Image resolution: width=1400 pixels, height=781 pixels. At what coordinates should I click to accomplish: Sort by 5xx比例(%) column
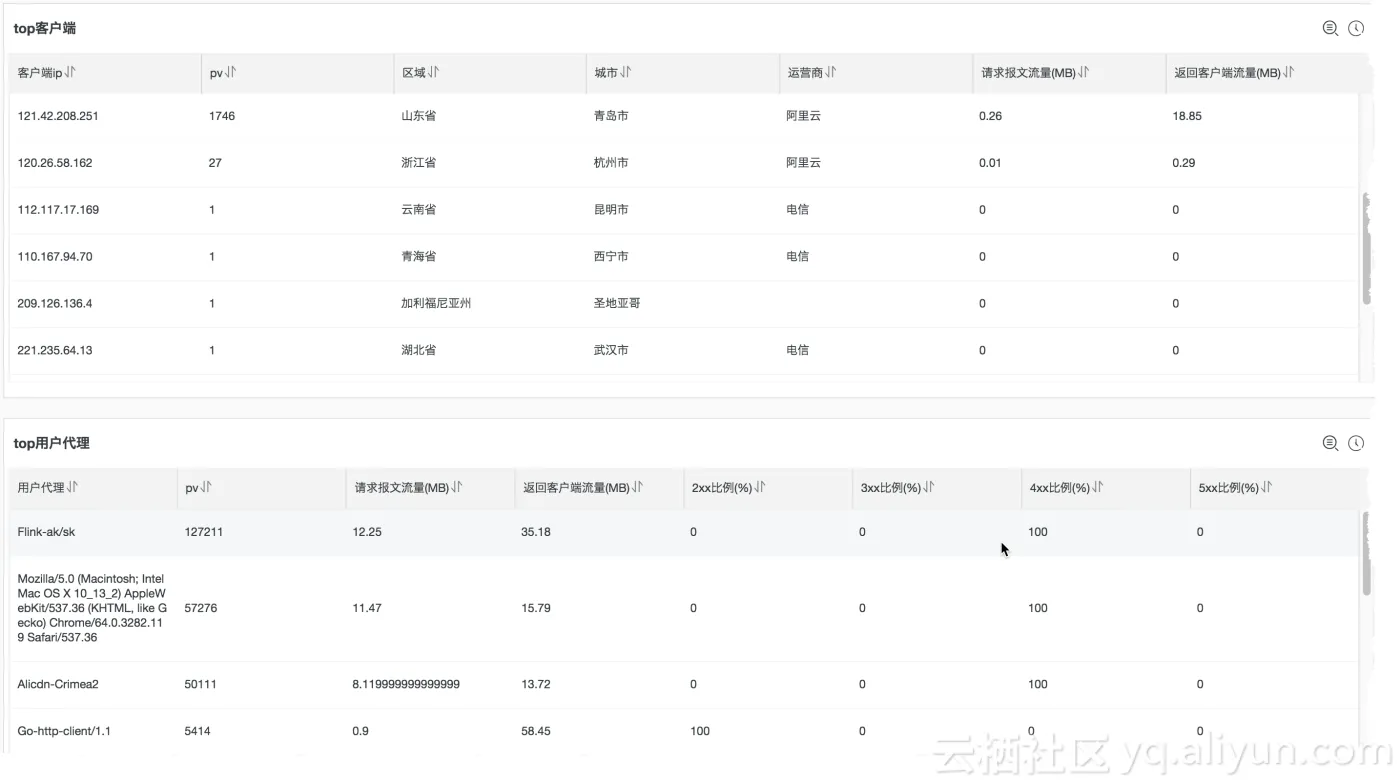1267,487
